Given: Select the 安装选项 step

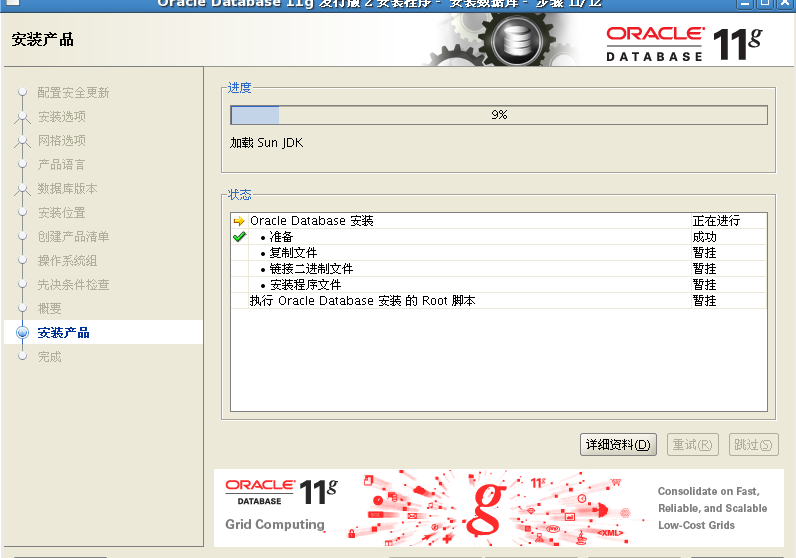Looking at the screenshot, I should pyautogui.click(x=61, y=116).
